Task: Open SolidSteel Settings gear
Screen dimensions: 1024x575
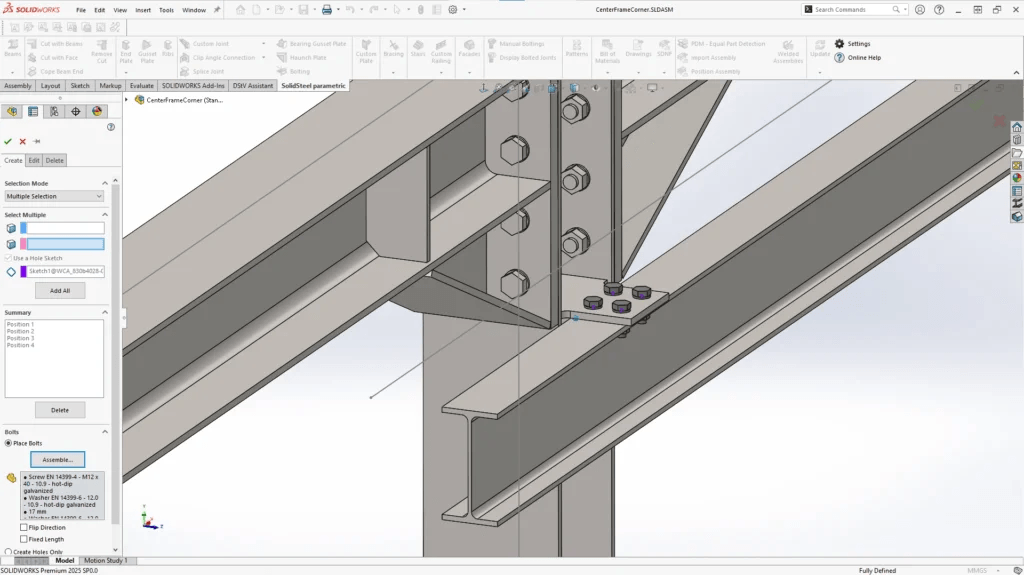Action: (x=840, y=44)
